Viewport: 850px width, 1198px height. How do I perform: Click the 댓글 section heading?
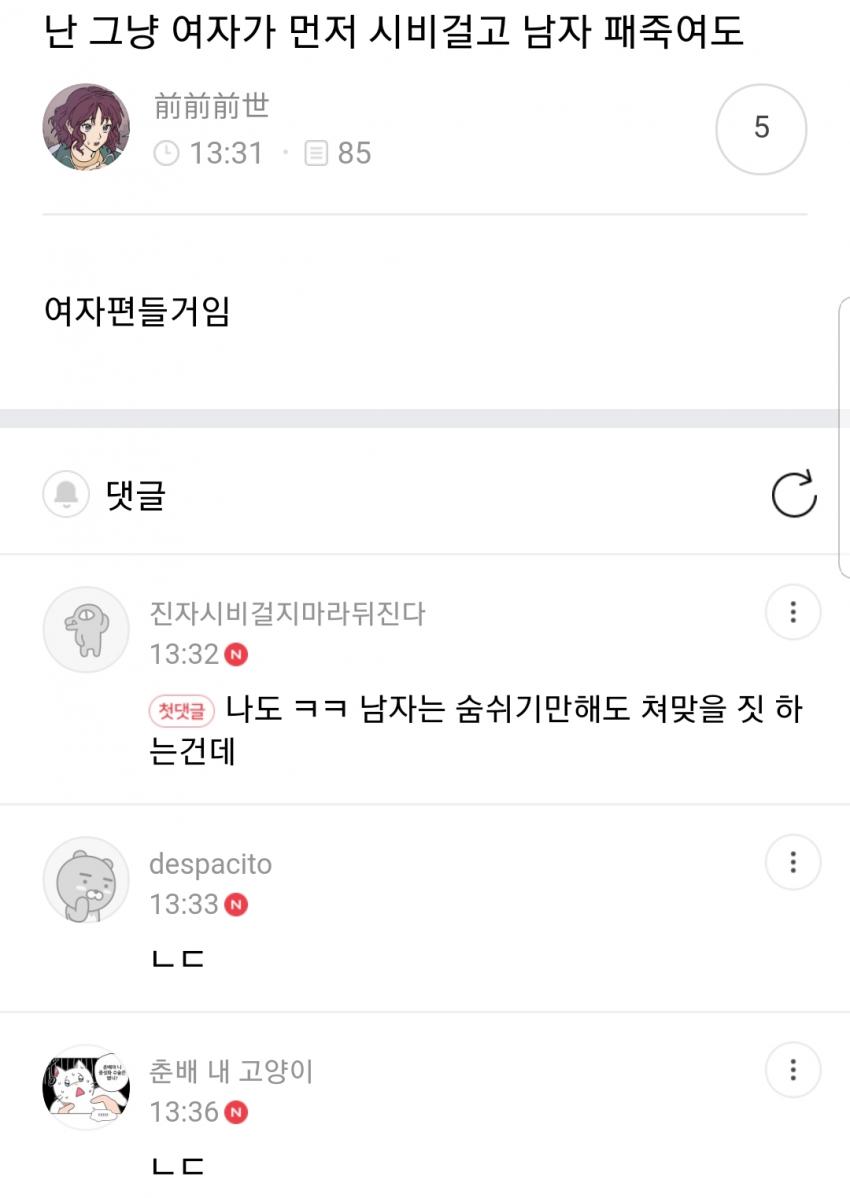point(135,495)
